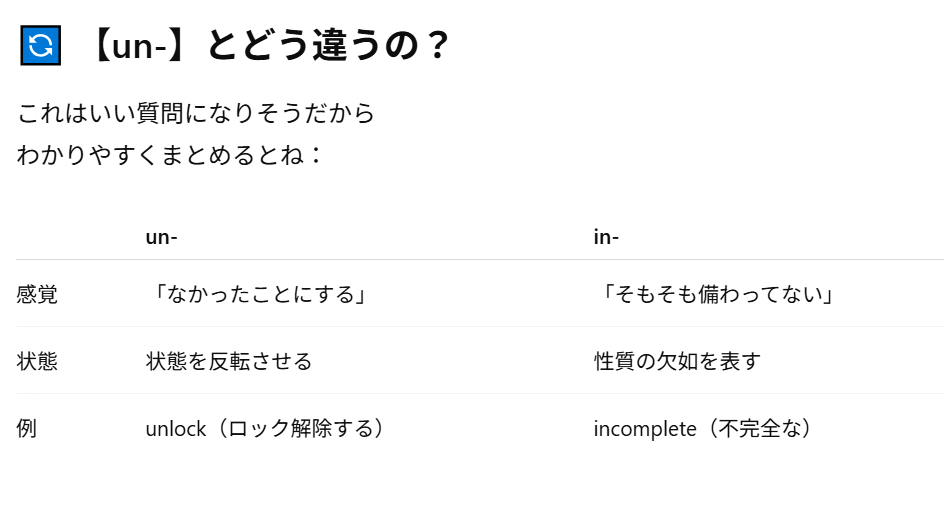
Task: Click the text 「なかったことにする」
Action: click(261, 294)
